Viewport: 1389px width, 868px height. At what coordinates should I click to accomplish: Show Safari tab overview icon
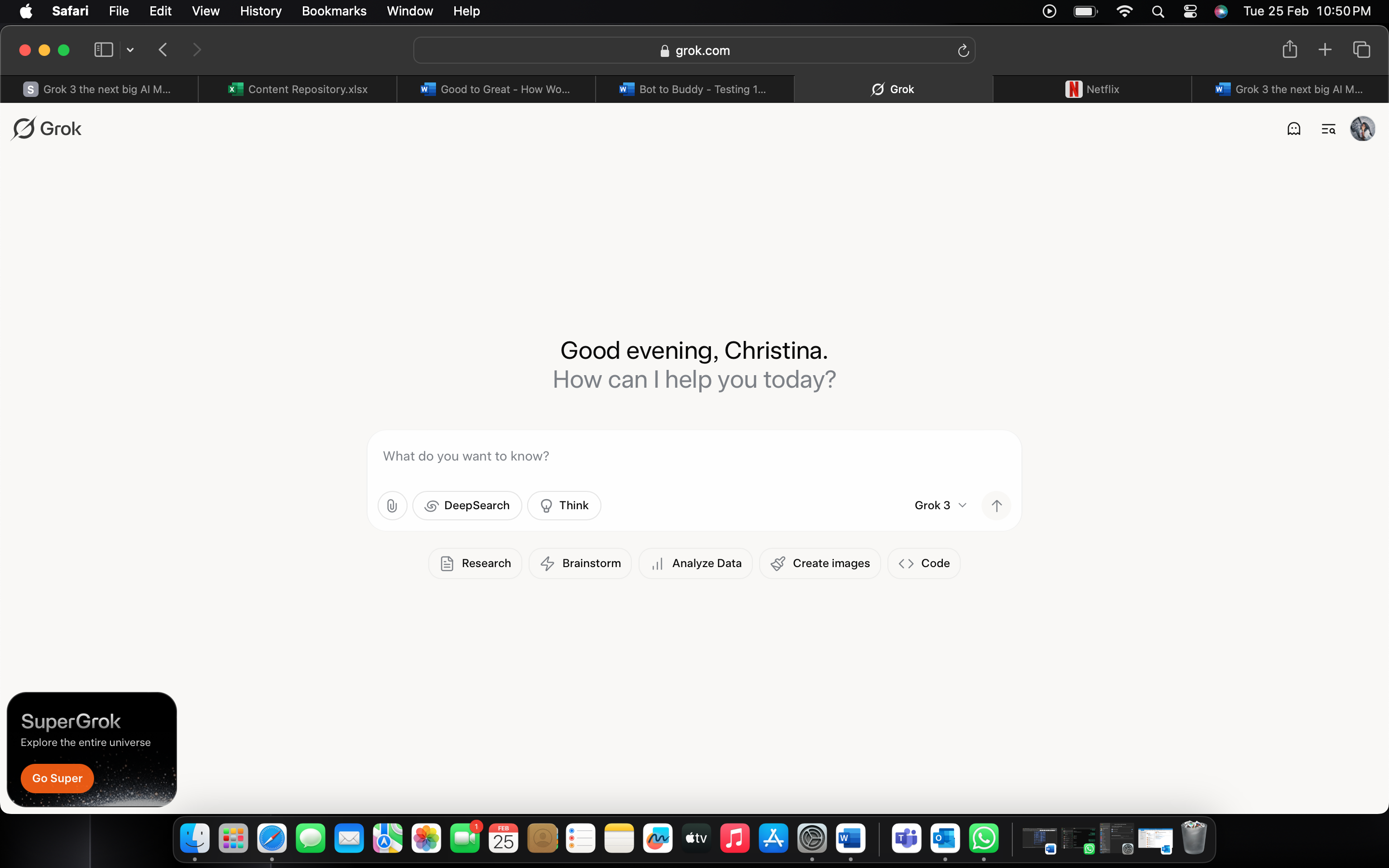pyautogui.click(x=1362, y=49)
